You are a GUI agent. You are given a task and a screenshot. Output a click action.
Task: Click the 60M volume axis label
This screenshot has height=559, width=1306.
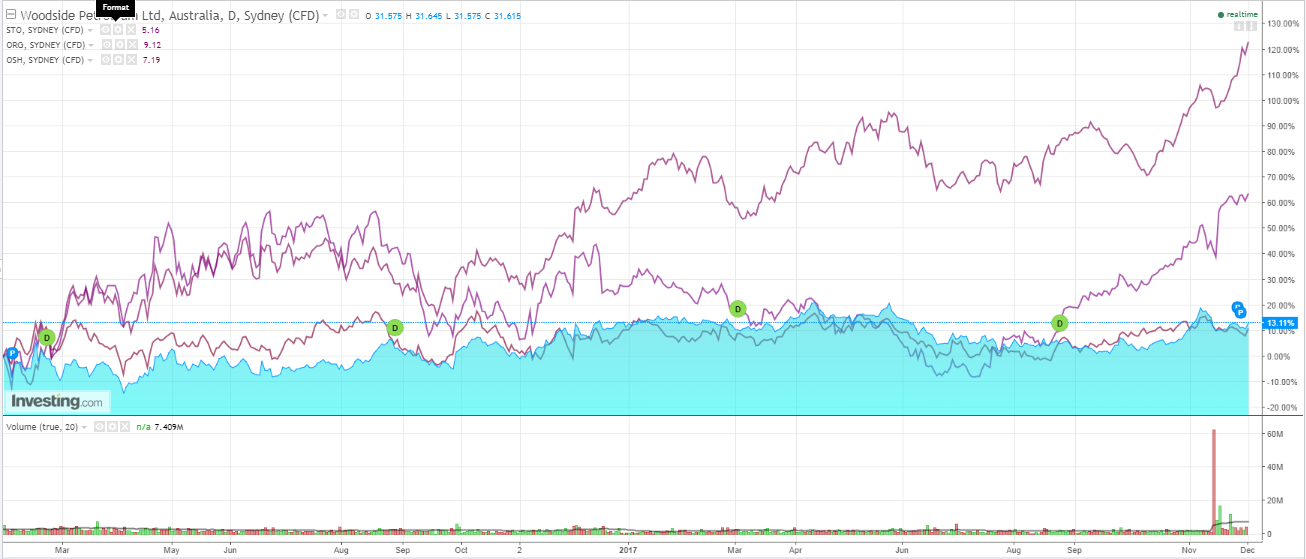1275,435
